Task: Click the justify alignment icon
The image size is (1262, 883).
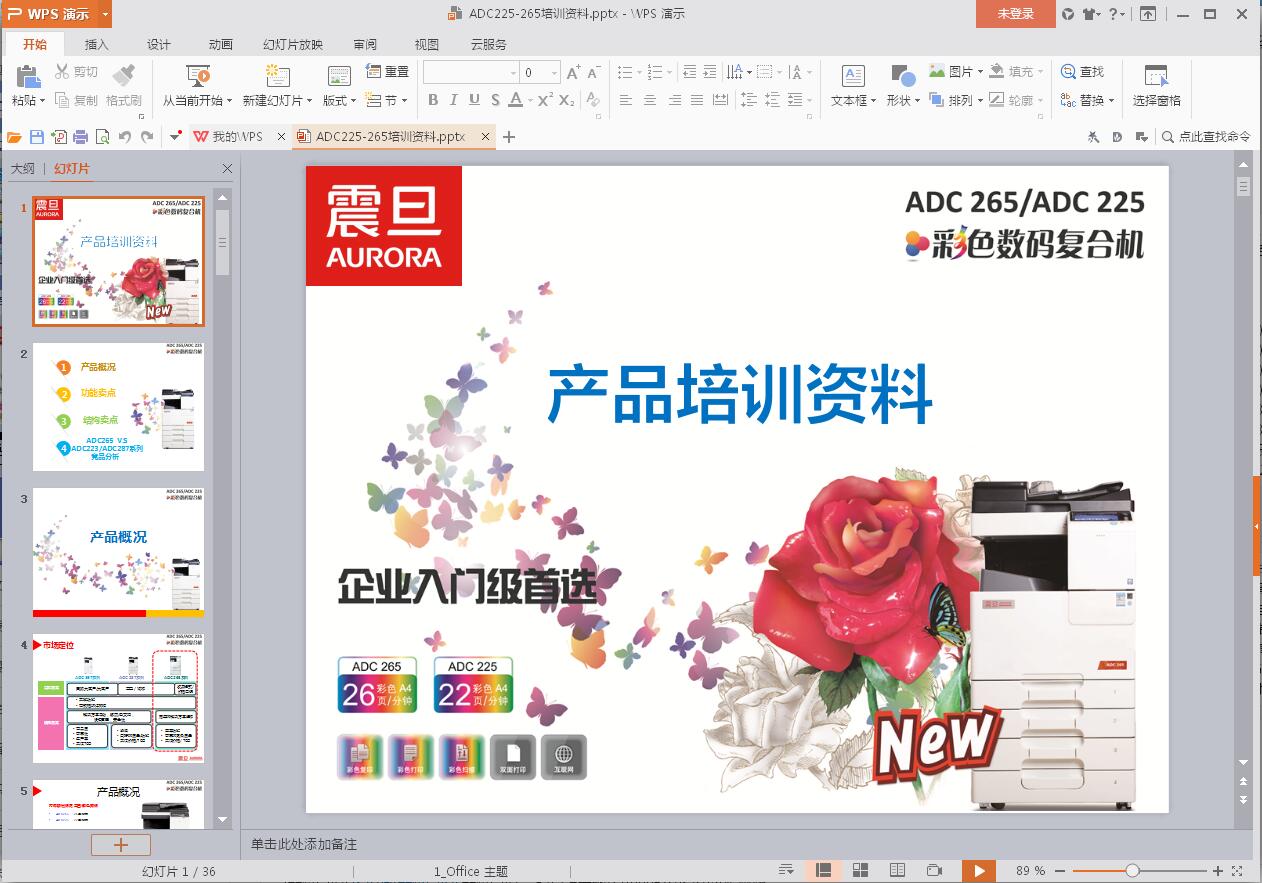Action: 697,100
